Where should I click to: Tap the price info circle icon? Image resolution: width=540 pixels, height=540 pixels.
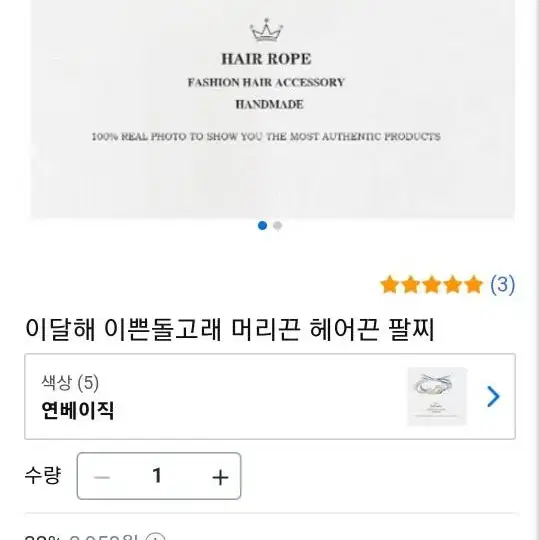click(x=156, y=537)
